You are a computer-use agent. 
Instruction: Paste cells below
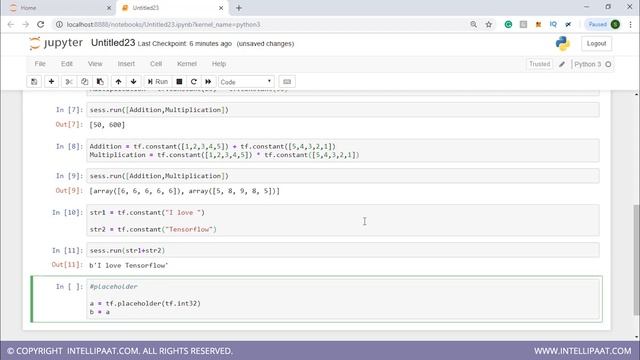click(100, 82)
